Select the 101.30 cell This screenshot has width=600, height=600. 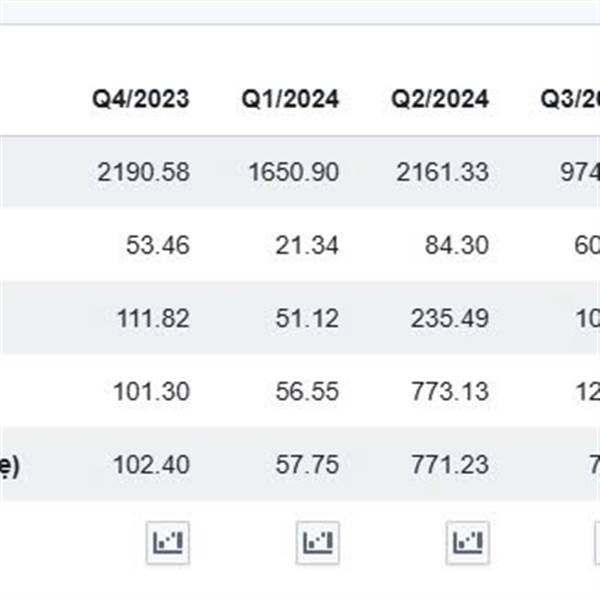coord(152,391)
